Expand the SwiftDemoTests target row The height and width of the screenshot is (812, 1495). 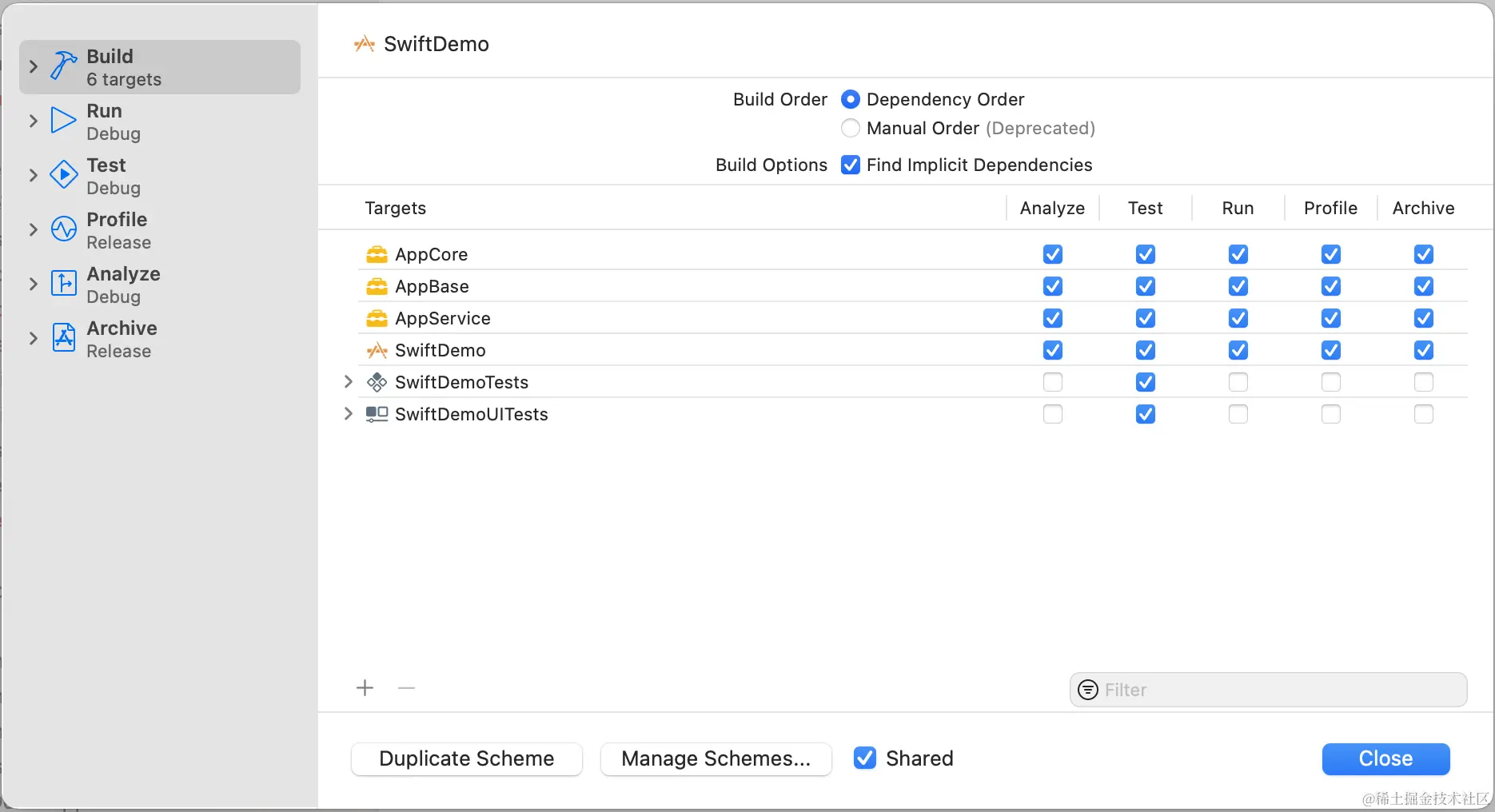click(x=348, y=382)
